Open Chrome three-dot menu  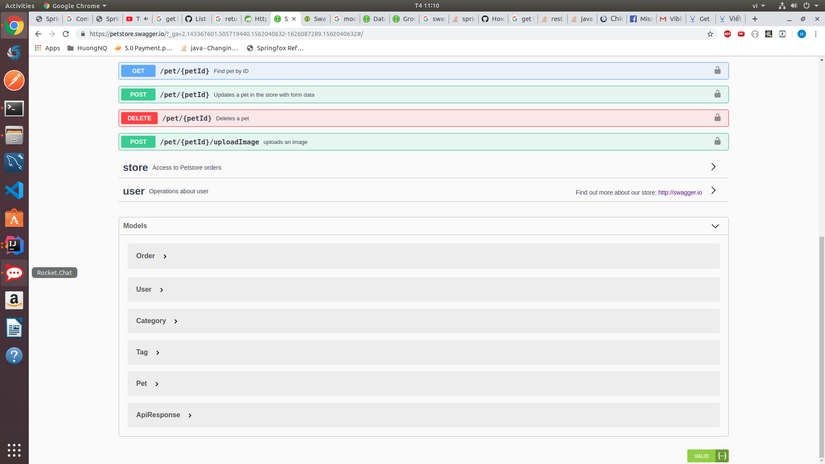point(816,34)
